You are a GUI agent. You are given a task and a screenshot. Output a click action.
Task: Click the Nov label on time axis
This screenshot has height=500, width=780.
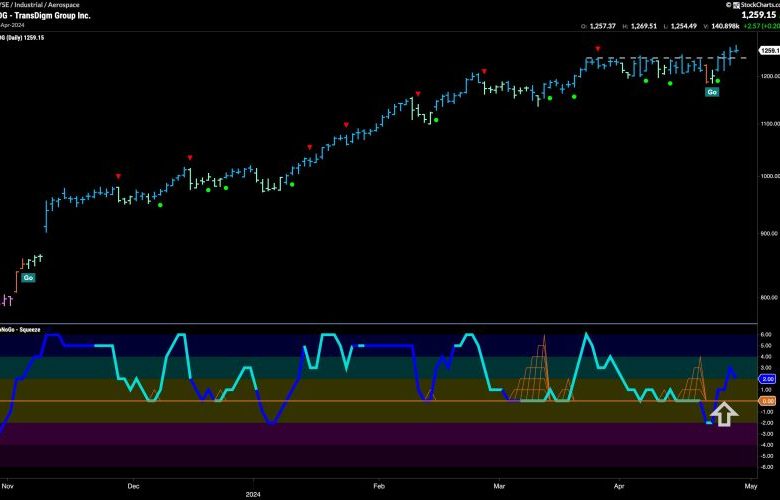tap(7, 486)
